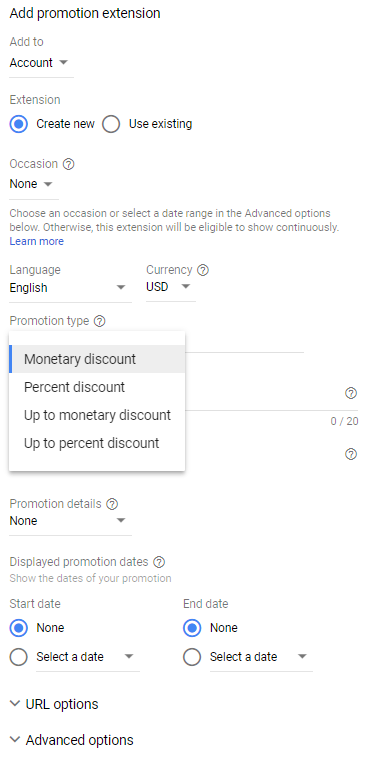Image resolution: width=370 pixels, height=759 pixels.
Task: Click help icon beside 0 / 20 field
Action: click(351, 393)
